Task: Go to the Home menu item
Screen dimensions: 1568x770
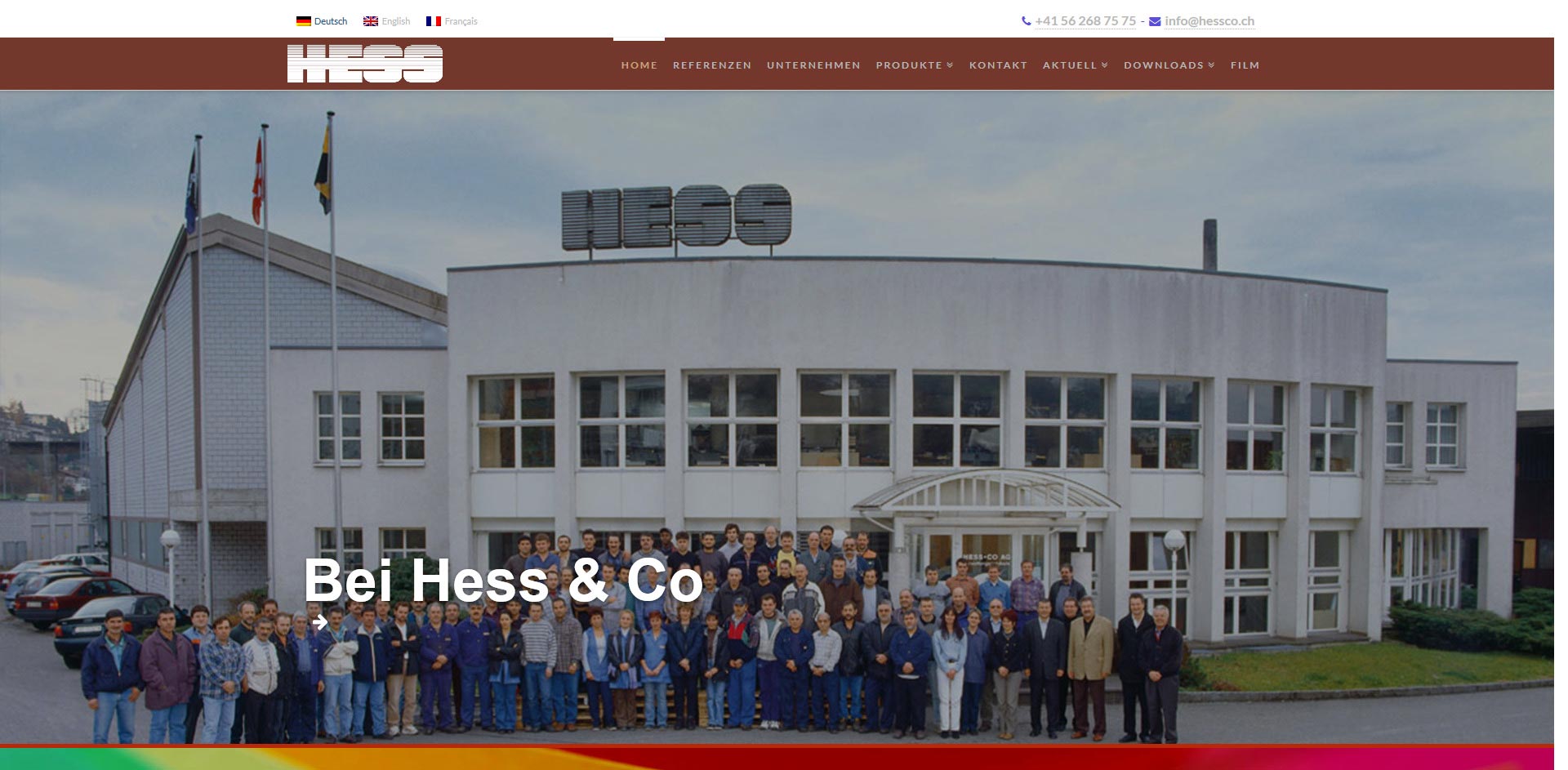Action: click(639, 65)
